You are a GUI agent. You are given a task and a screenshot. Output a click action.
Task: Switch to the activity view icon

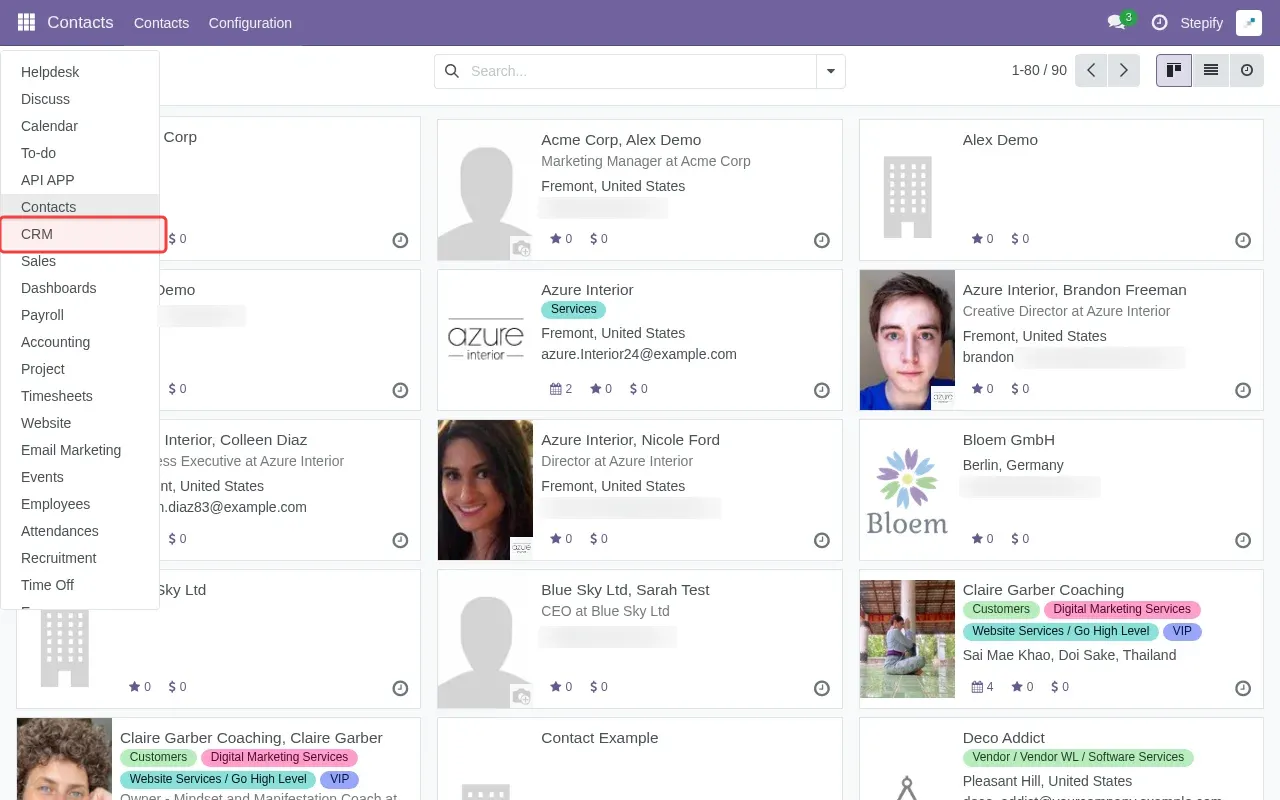1245,70
